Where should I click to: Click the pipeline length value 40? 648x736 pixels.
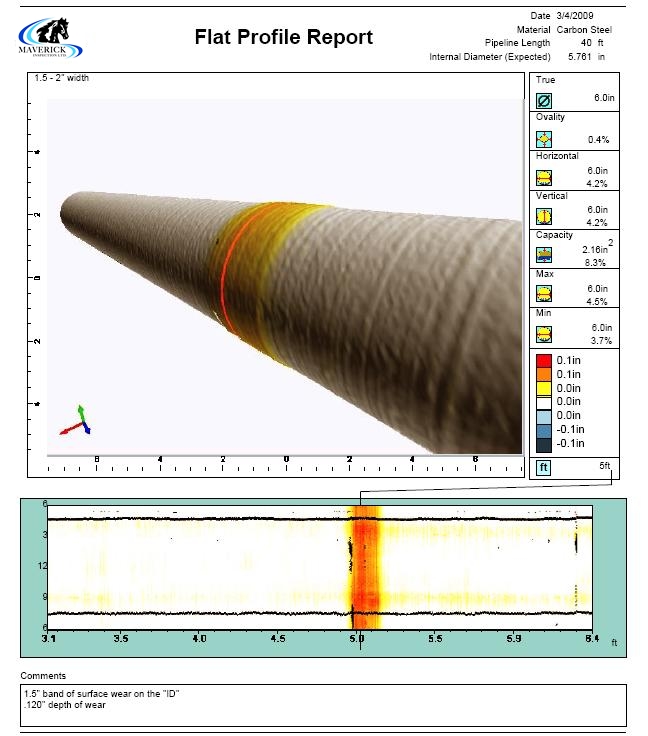(586, 43)
